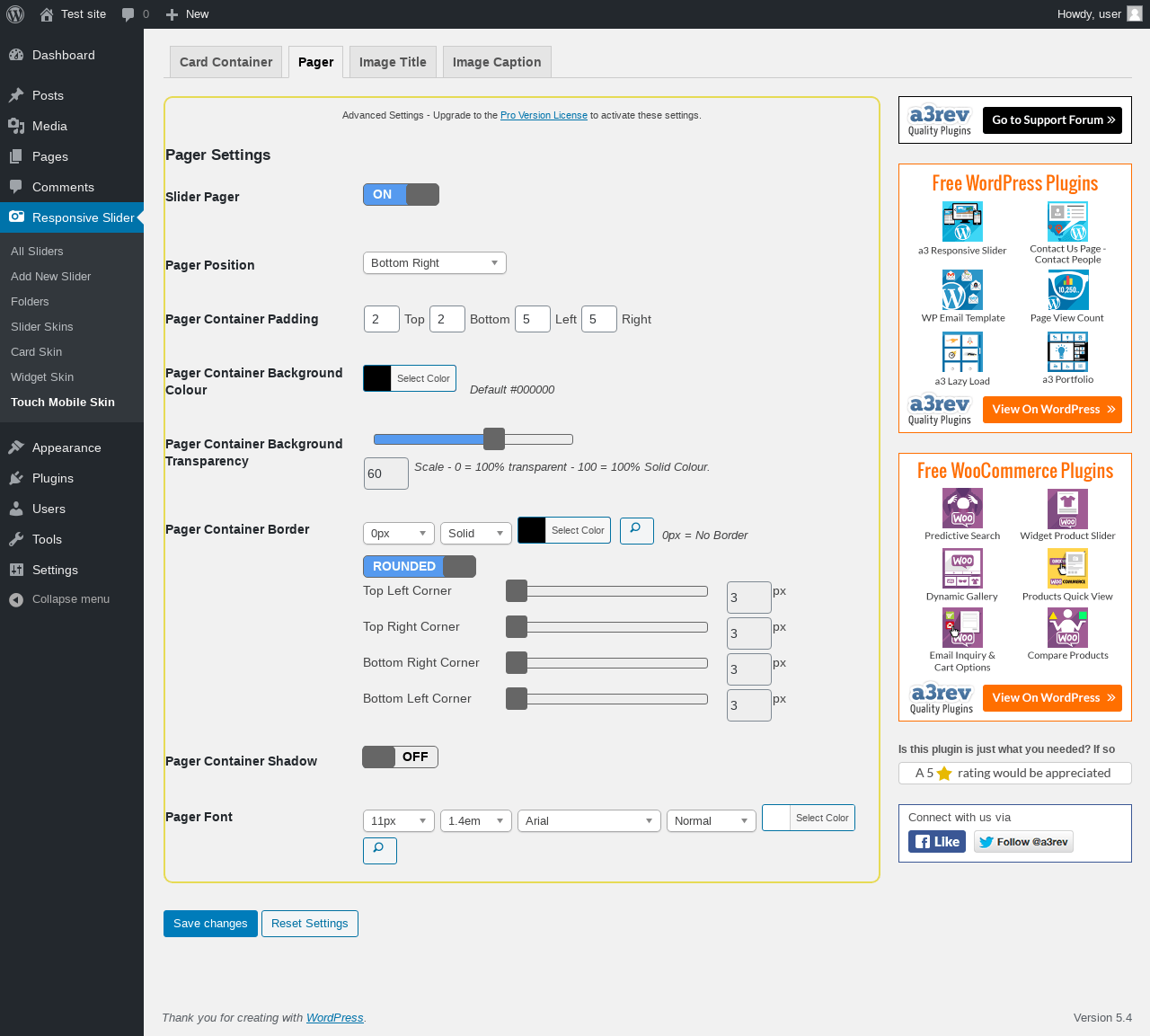
Task: Click the Compare Products plugin icon
Action: coord(1067,627)
